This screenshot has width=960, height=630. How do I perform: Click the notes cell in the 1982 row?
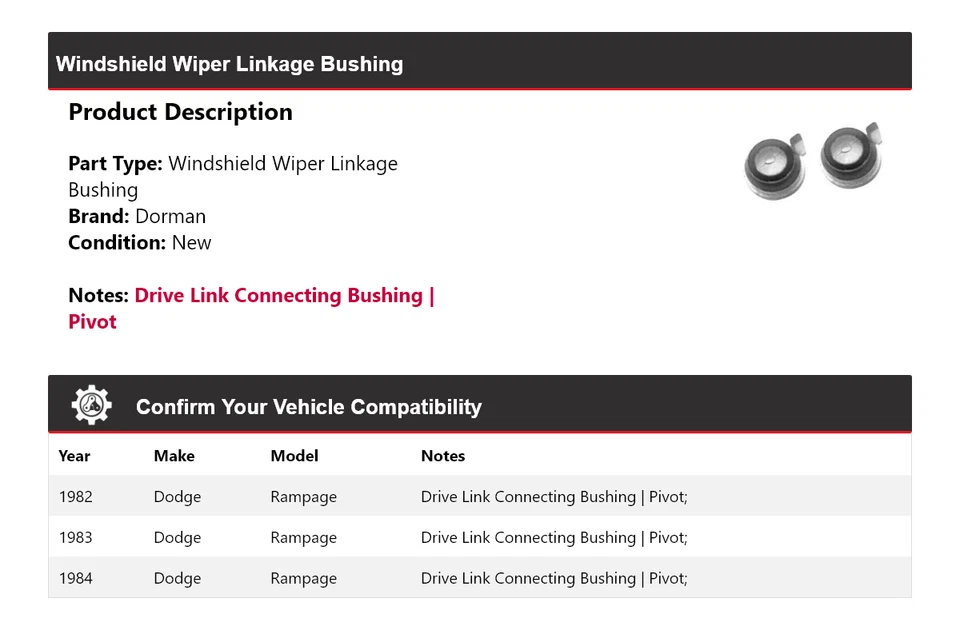553,497
